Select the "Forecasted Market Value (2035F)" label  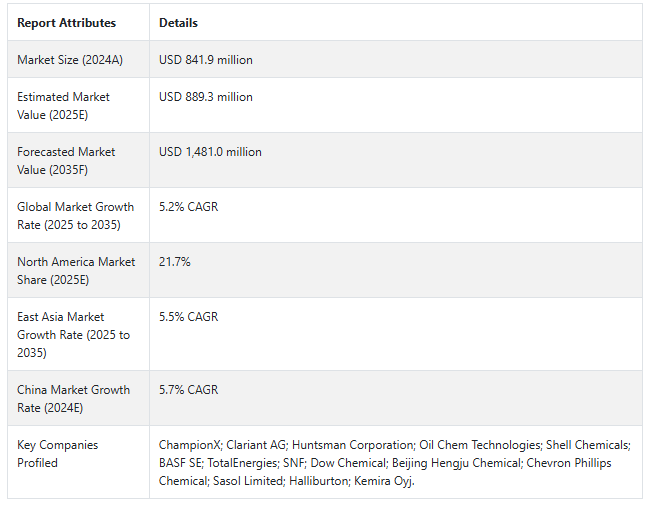tap(66, 161)
